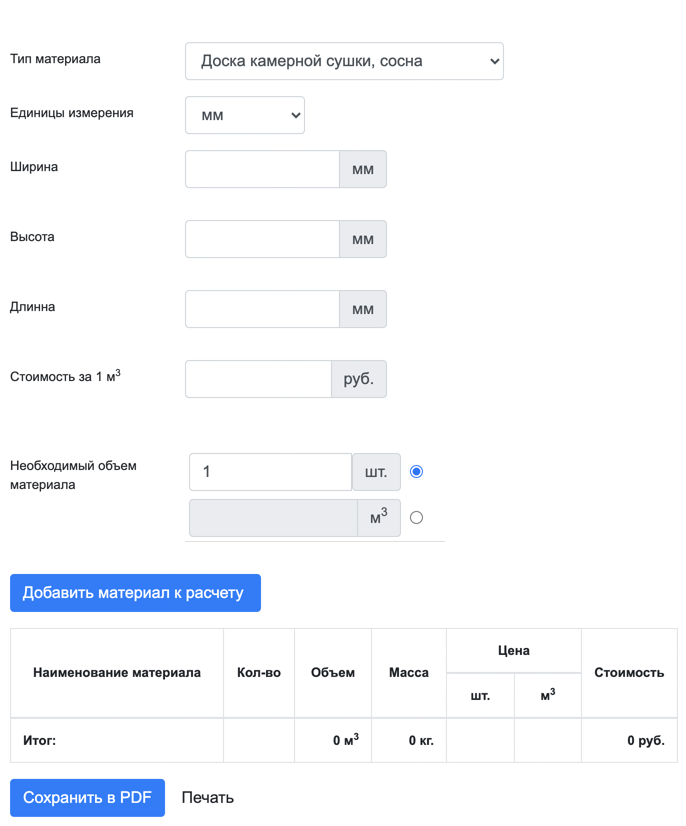Click the 'Сохранить в PDF' button
686x826 pixels.
coord(87,797)
